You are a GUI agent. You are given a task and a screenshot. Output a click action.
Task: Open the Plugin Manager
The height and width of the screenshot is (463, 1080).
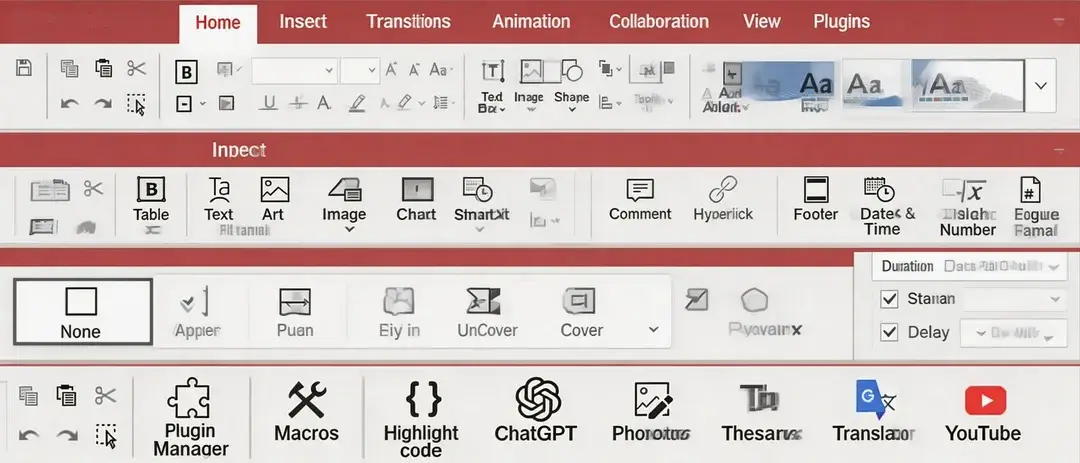click(189, 418)
